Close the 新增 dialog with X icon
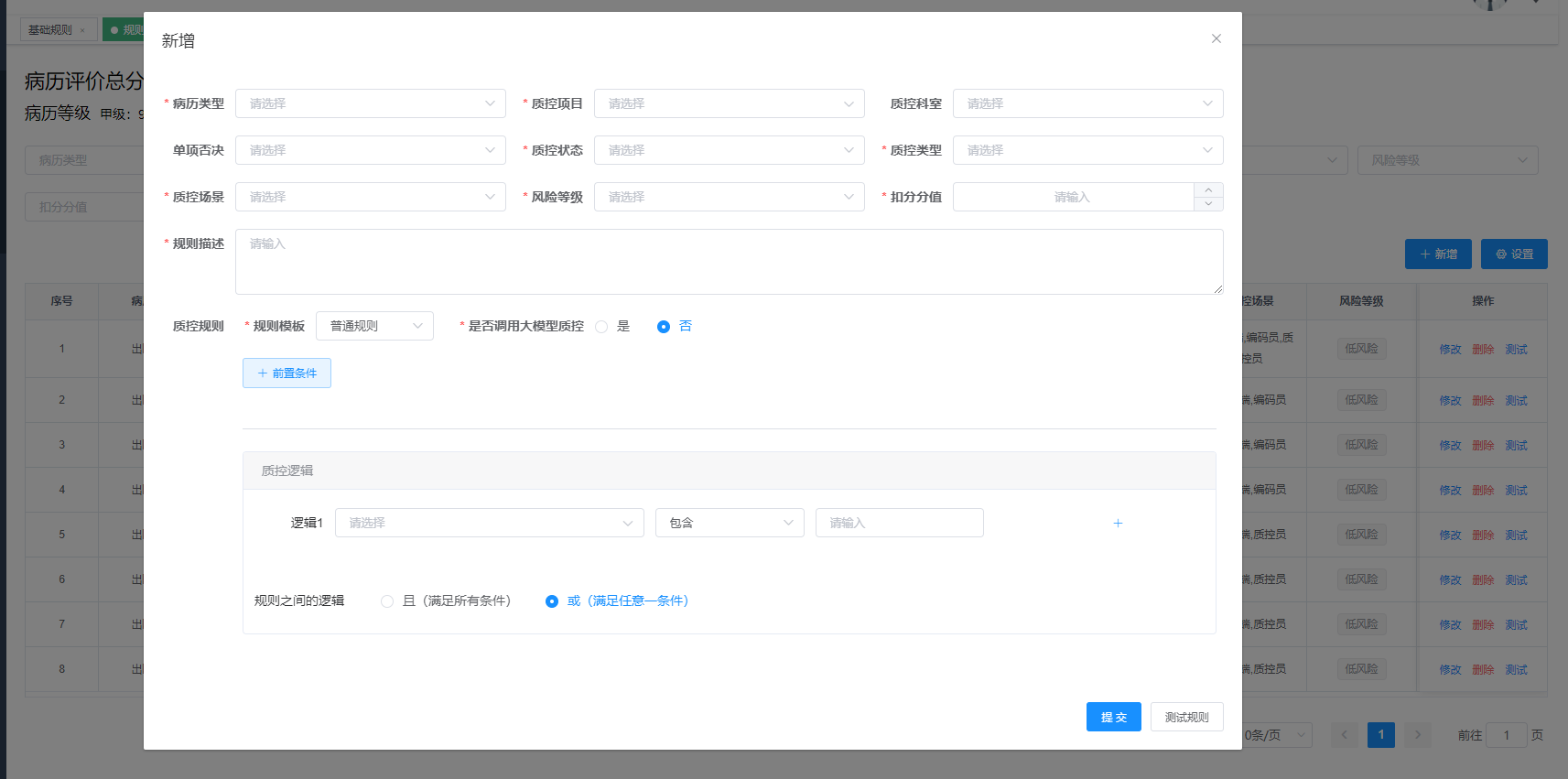 pos(1216,38)
